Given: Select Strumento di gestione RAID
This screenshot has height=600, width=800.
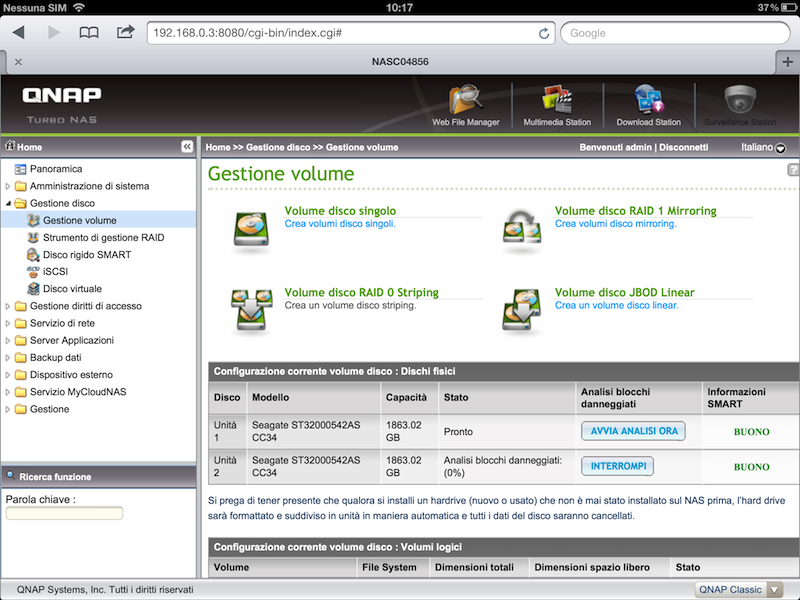Looking at the screenshot, I should 103,238.
